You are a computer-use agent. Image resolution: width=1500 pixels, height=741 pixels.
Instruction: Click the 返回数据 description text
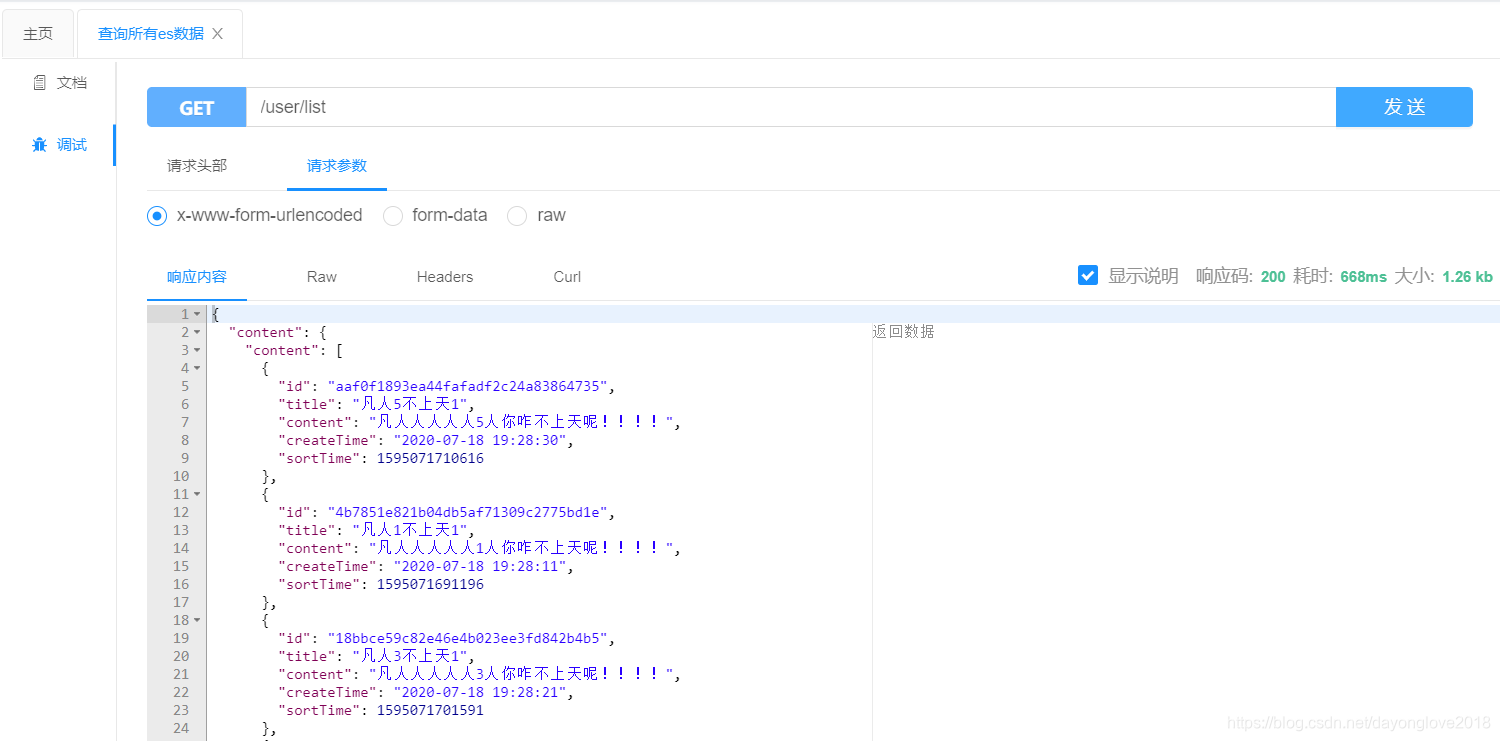click(904, 332)
